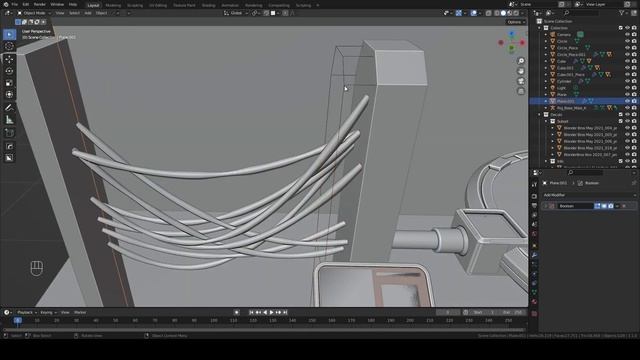Viewport: 640px width, 360px height.
Task: Activate the Move tool
Action: click(x=9, y=59)
